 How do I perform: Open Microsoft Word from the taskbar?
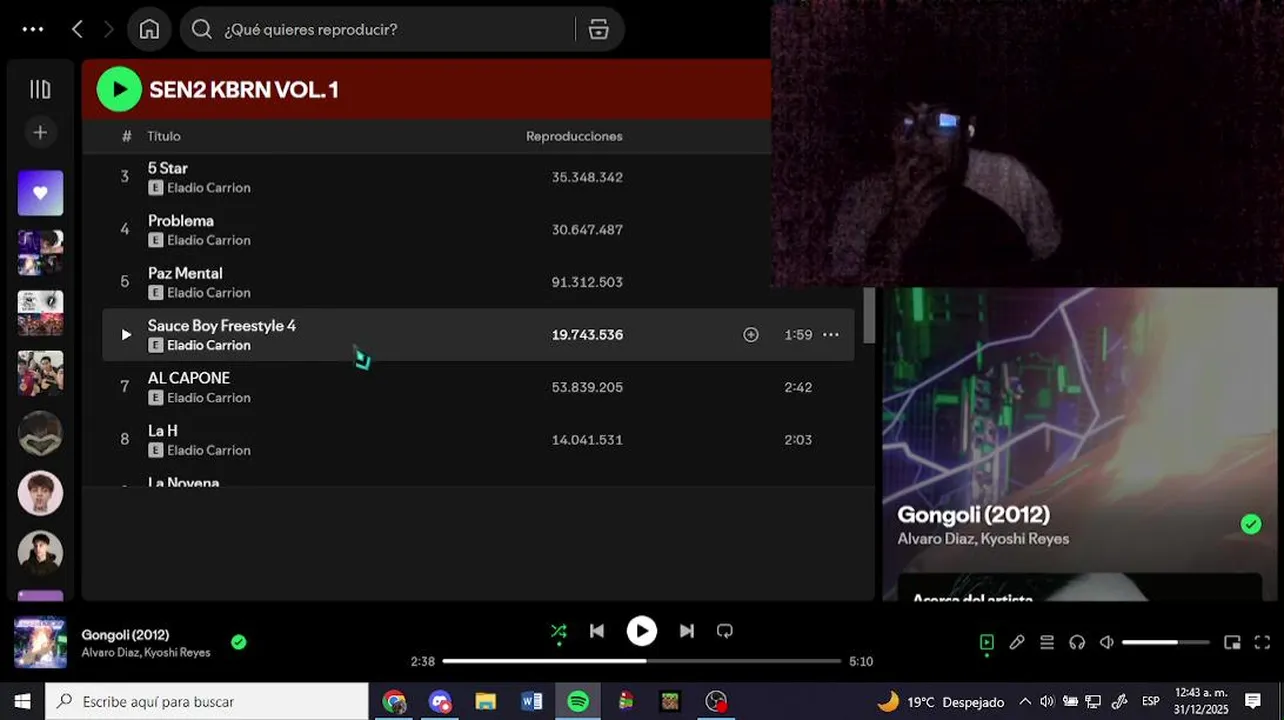pyautogui.click(x=532, y=701)
